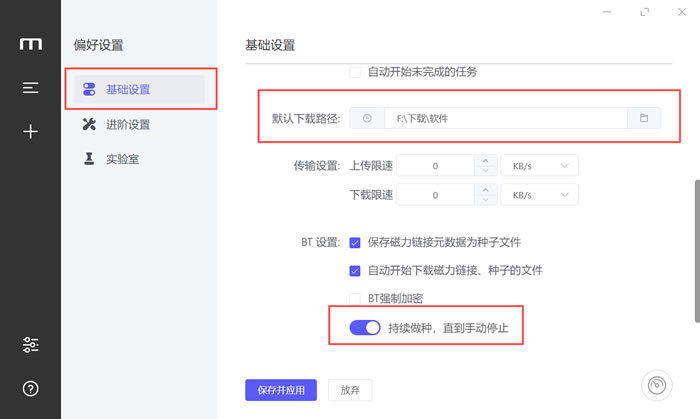Click the Motrix logo icon
Image resolution: width=700 pixels, height=419 pixels.
coord(30,44)
